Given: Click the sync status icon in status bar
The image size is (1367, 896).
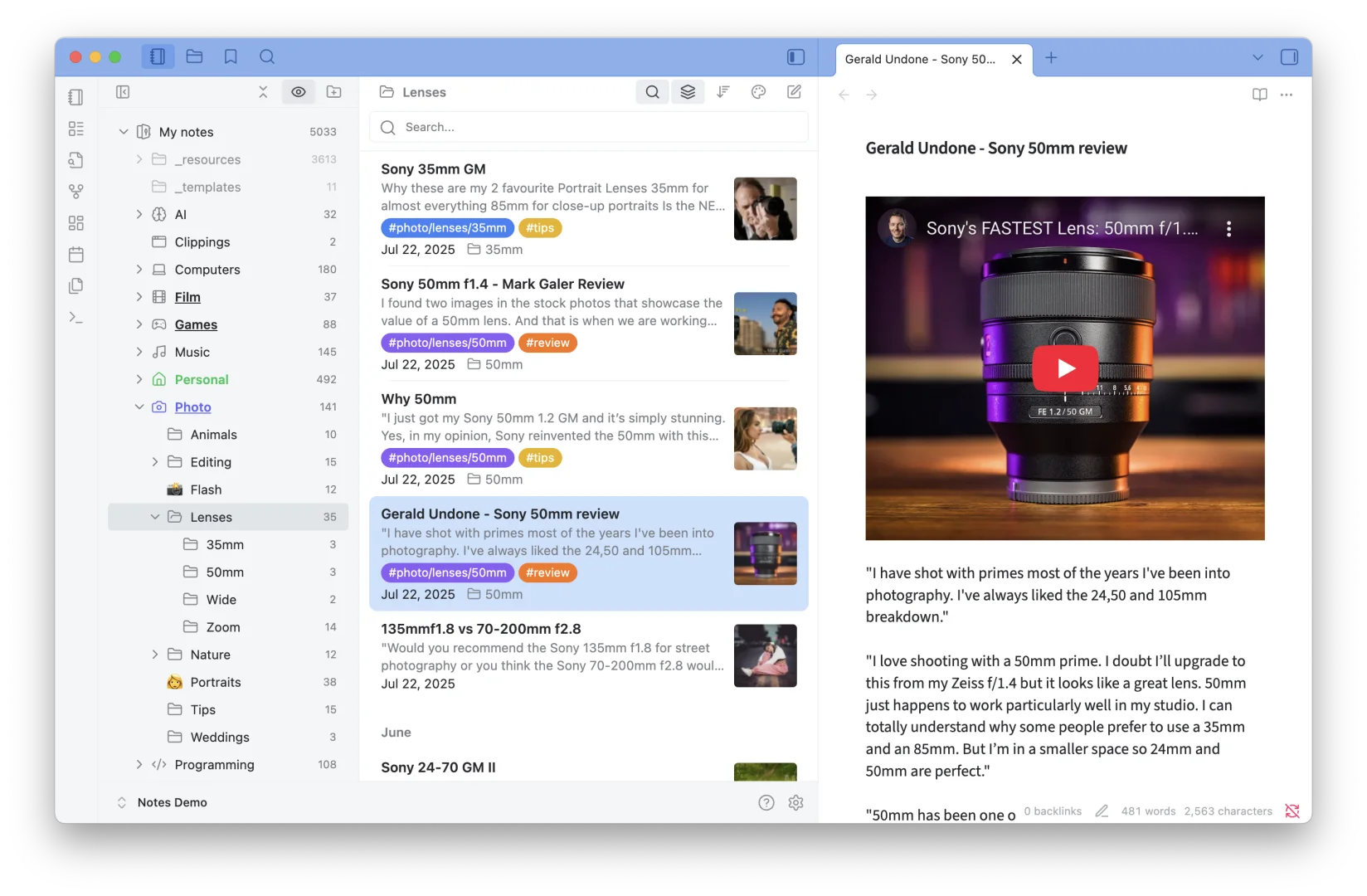Looking at the screenshot, I should (1292, 811).
